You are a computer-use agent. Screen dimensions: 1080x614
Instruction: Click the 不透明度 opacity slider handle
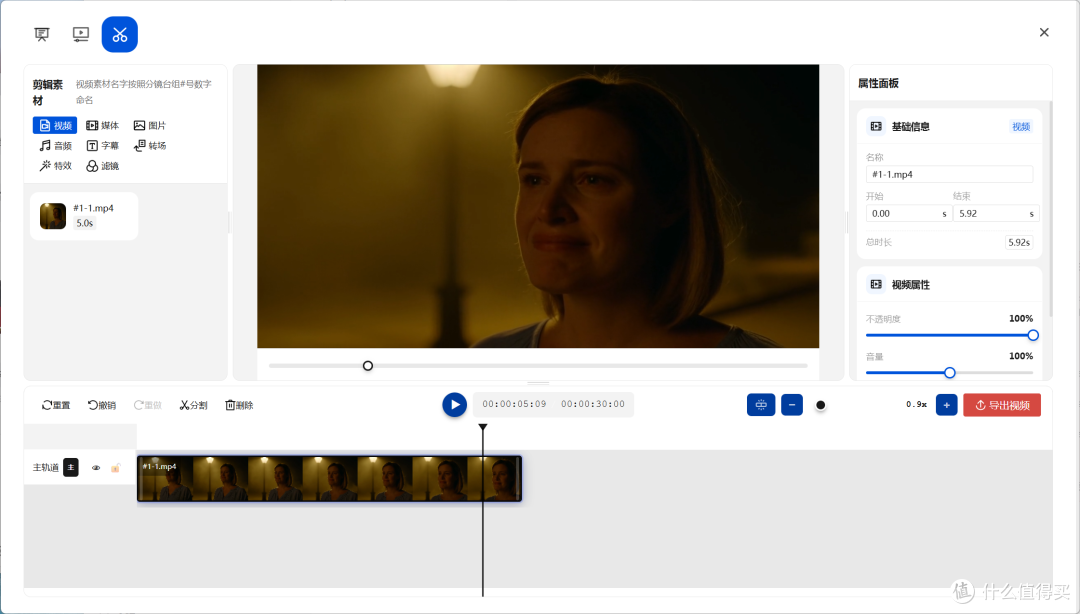pos(1033,336)
